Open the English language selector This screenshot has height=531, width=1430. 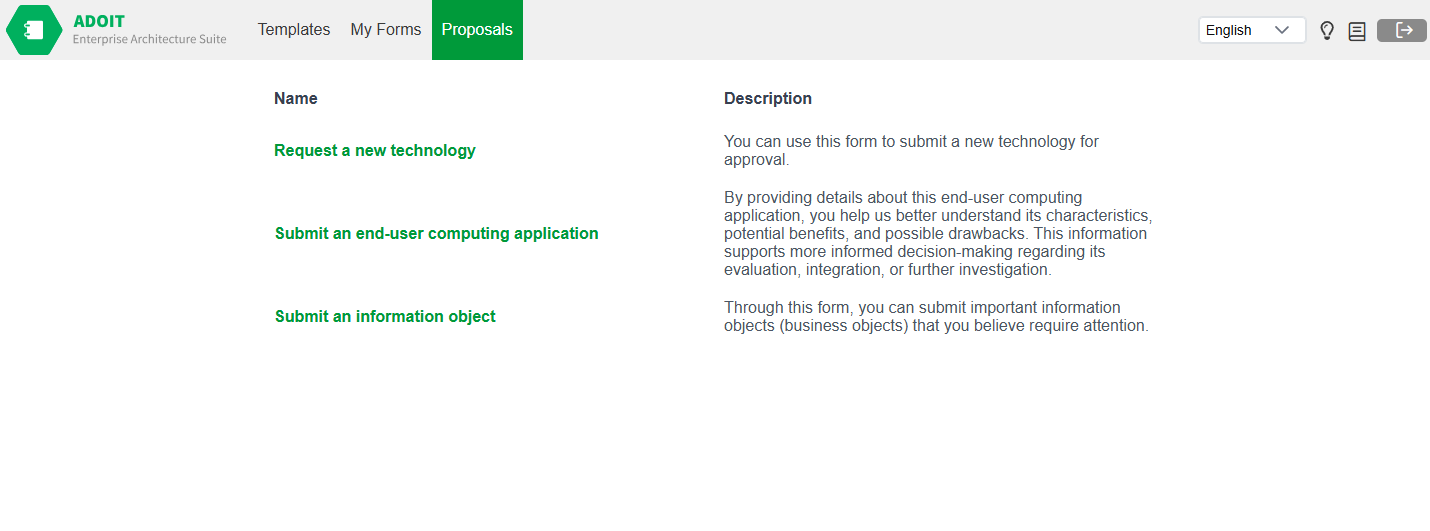(x=1240, y=30)
